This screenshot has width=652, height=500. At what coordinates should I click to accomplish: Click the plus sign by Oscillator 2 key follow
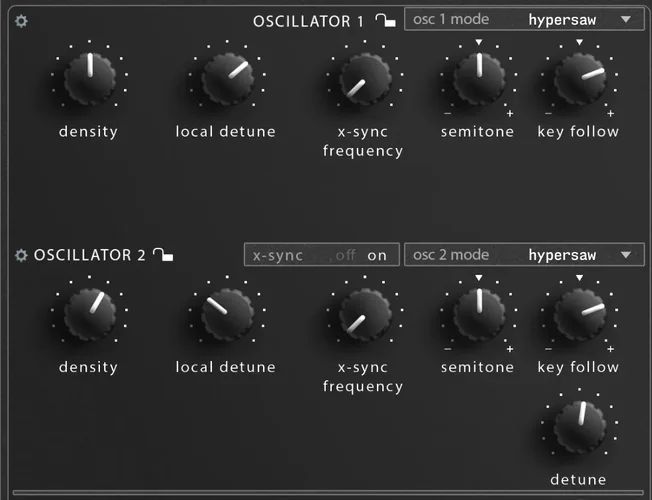(x=610, y=349)
